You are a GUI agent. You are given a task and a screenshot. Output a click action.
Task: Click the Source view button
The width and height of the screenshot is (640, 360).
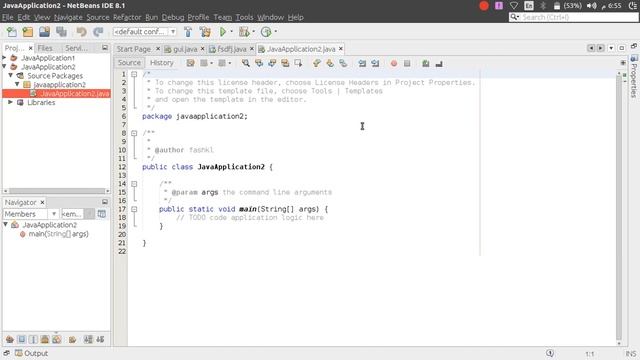129,62
